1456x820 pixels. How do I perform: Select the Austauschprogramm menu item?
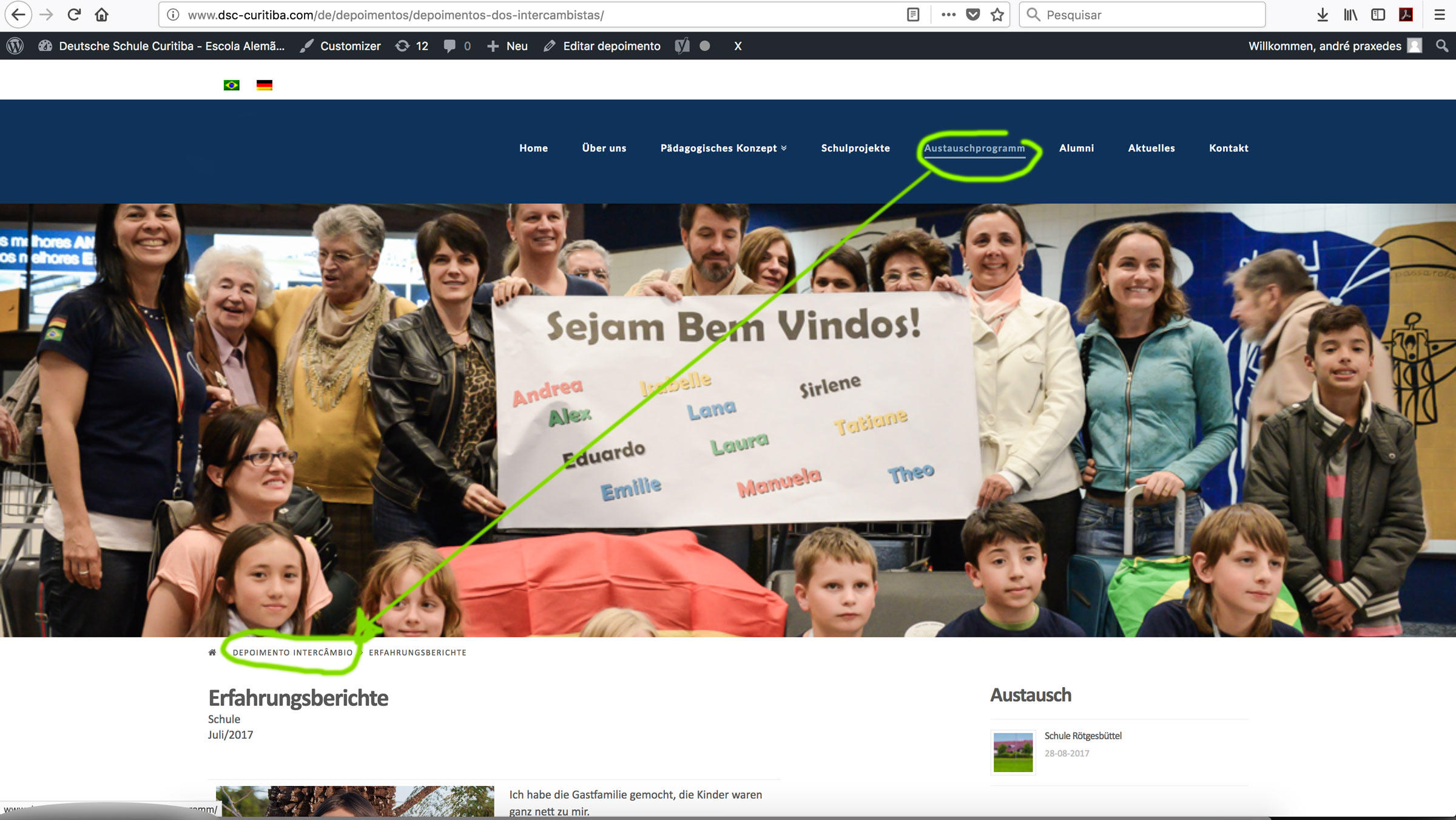point(974,148)
